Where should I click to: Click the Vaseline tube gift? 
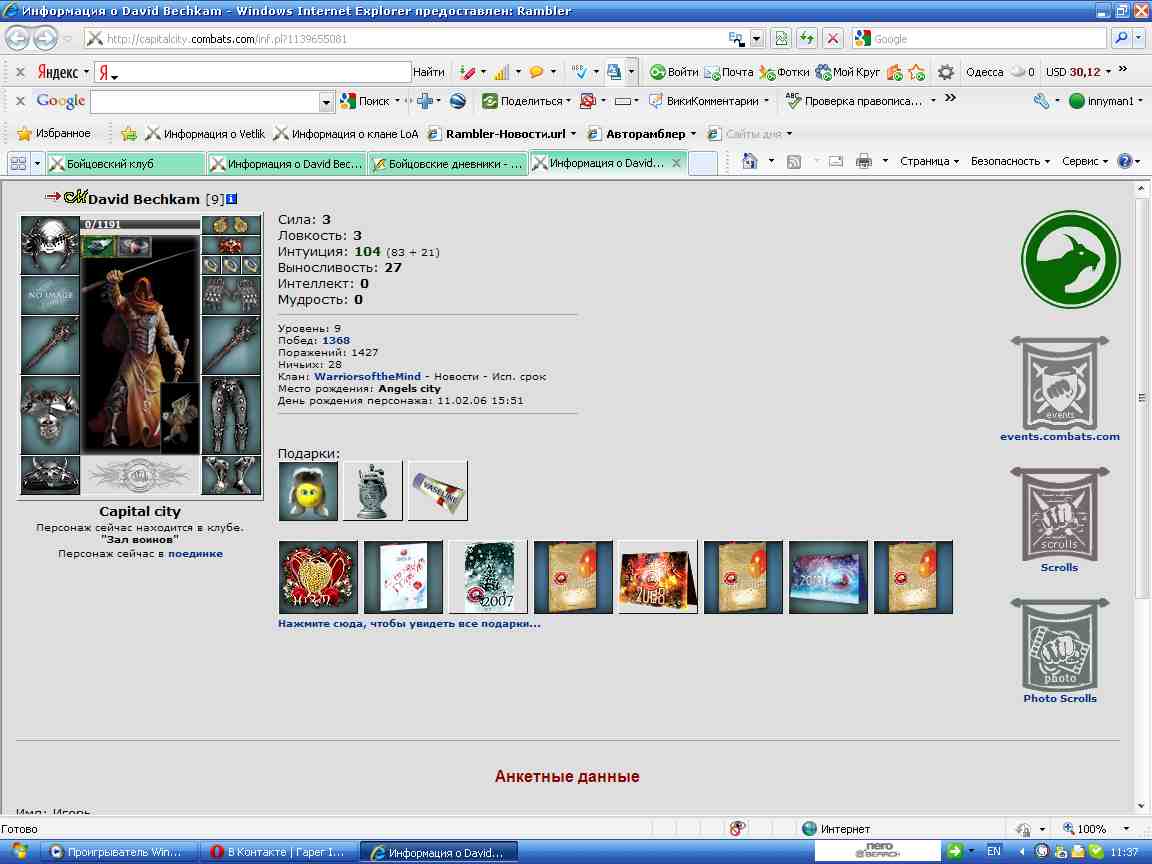(438, 491)
